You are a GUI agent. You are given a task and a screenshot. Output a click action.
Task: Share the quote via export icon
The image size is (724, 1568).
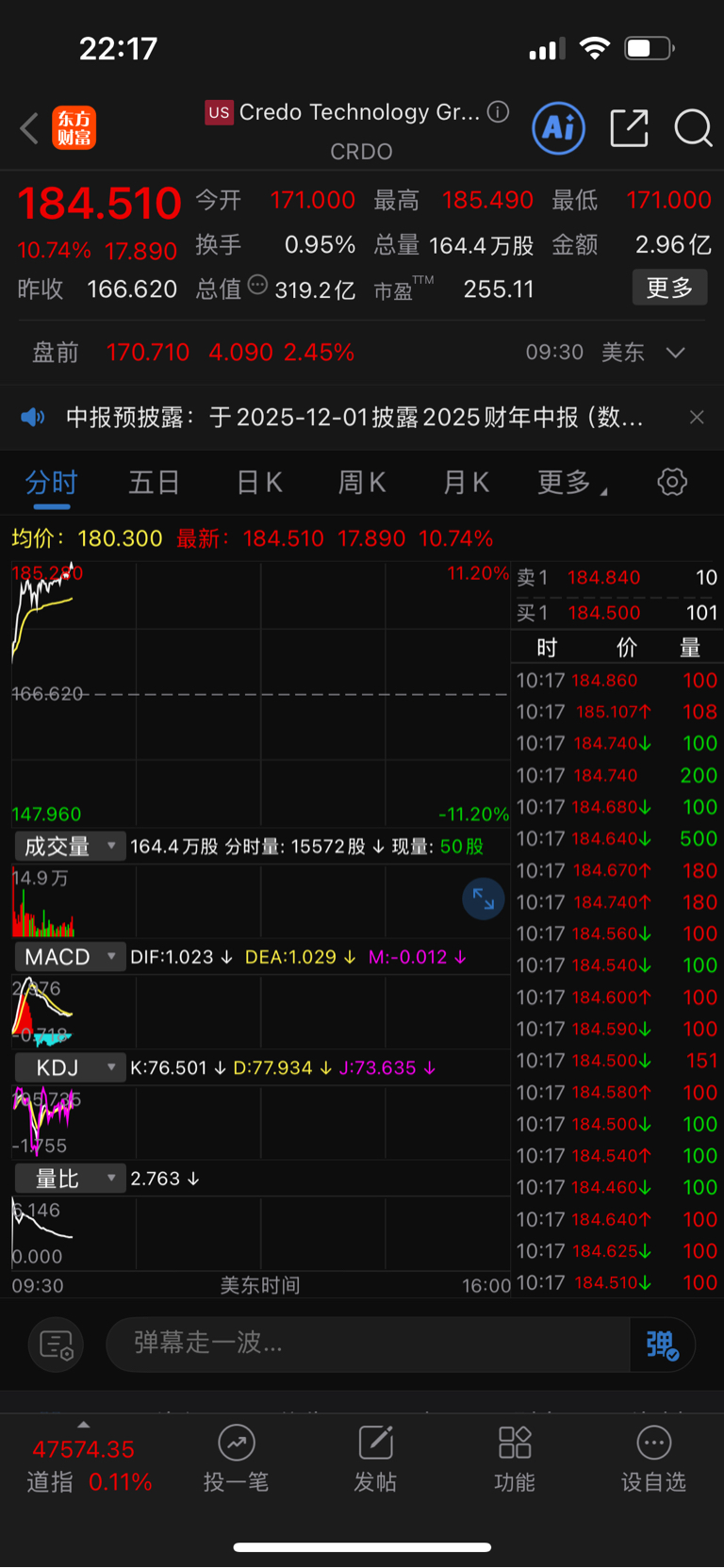click(x=630, y=128)
